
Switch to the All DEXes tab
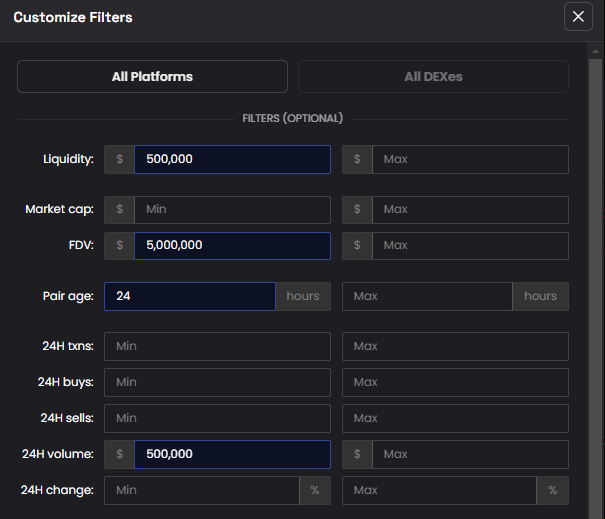click(433, 77)
